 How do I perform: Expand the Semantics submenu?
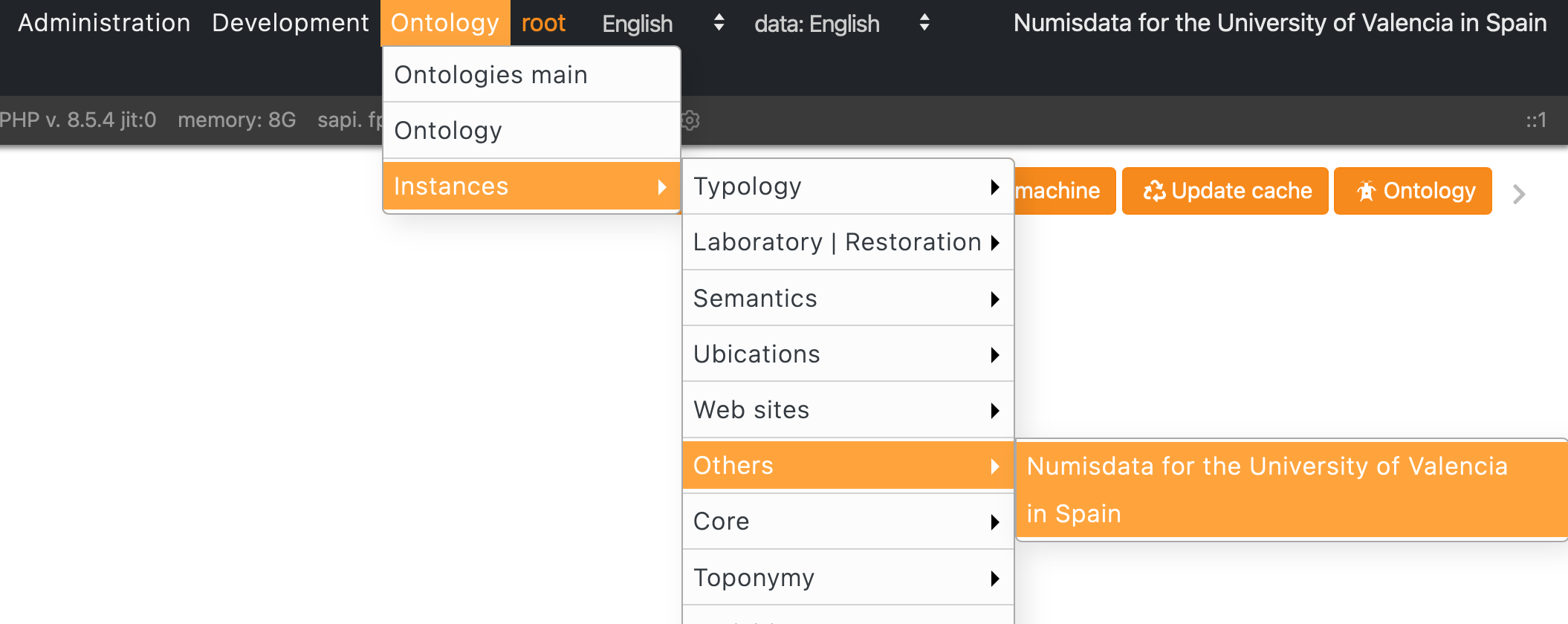pos(848,299)
